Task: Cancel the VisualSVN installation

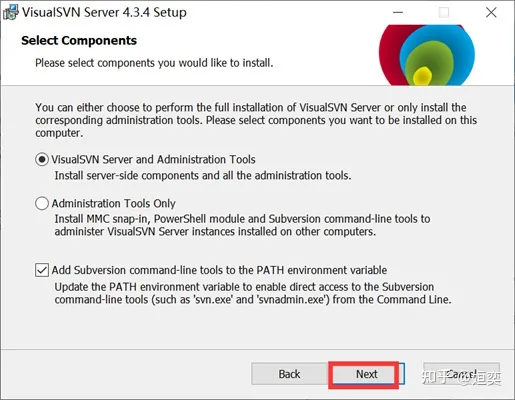Action: click(x=461, y=374)
